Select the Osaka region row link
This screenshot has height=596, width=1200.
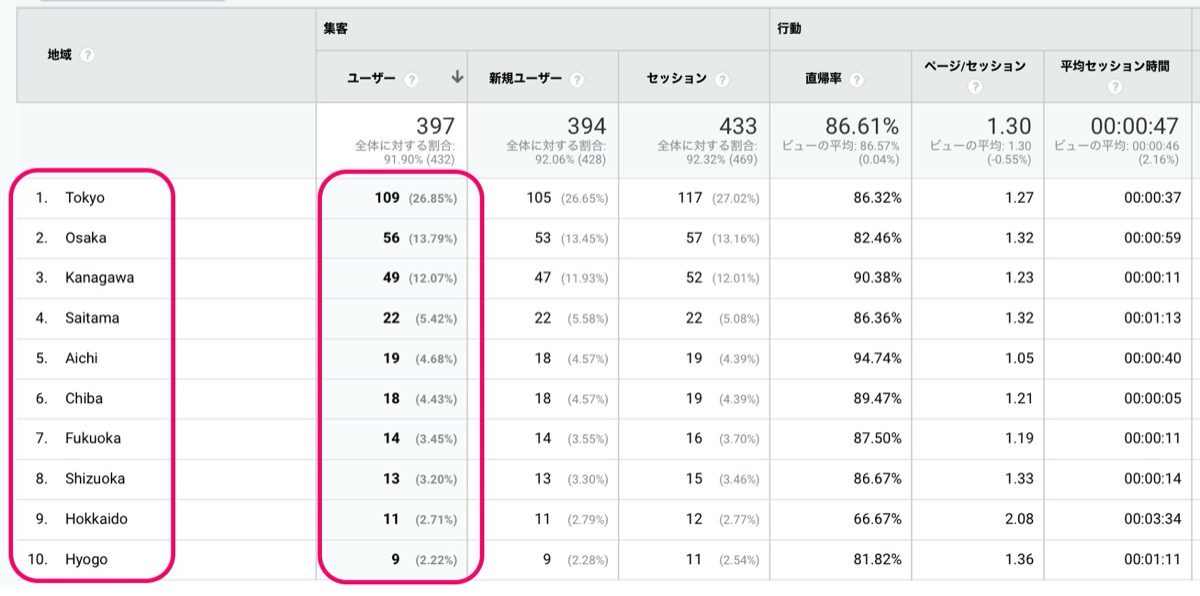[x=86, y=238]
